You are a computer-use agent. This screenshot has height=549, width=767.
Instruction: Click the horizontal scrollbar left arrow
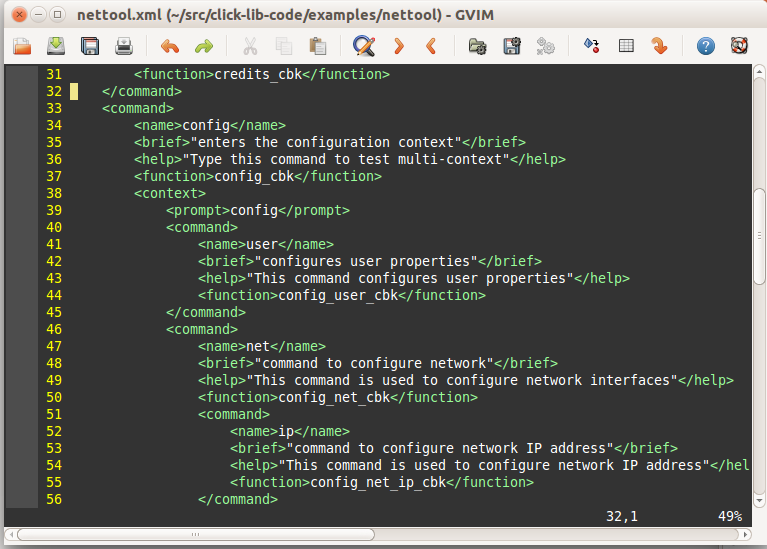point(12,535)
